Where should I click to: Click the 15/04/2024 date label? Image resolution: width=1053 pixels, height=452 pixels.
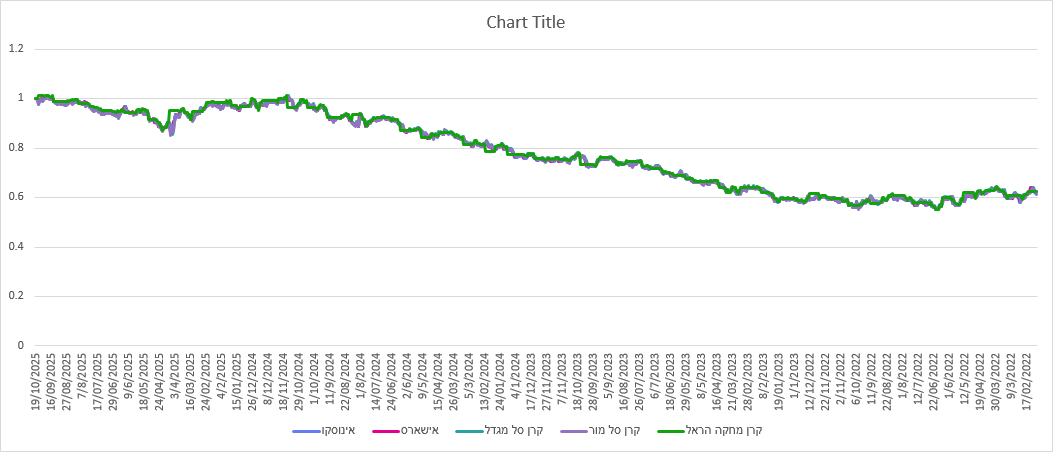click(x=439, y=381)
